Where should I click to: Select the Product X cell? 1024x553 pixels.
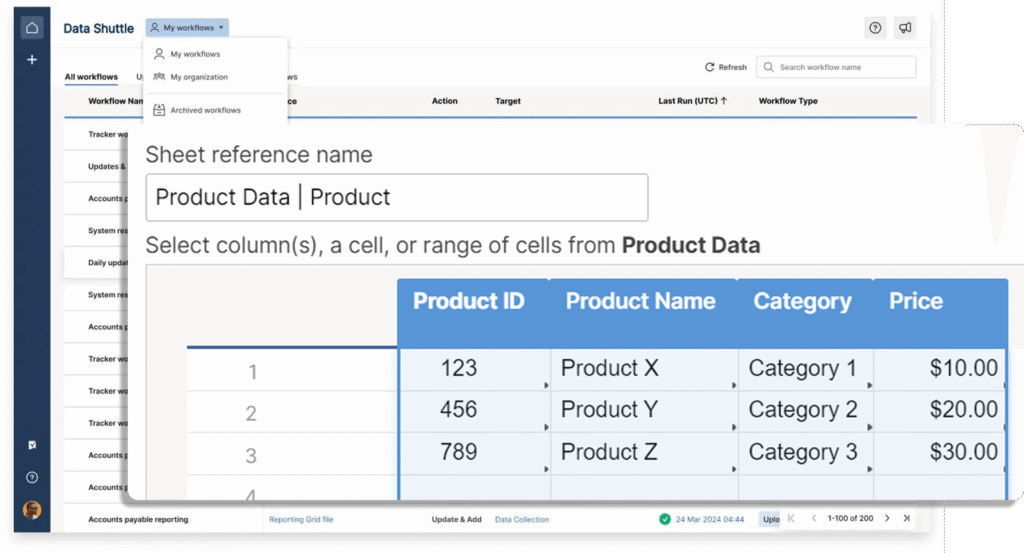pyautogui.click(x=645, y=369)
